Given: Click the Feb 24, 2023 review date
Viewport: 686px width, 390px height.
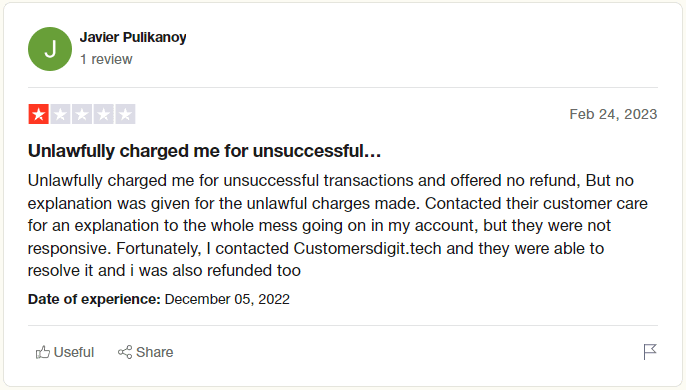Looking at the screenshot, I should [x=613, y=114].
